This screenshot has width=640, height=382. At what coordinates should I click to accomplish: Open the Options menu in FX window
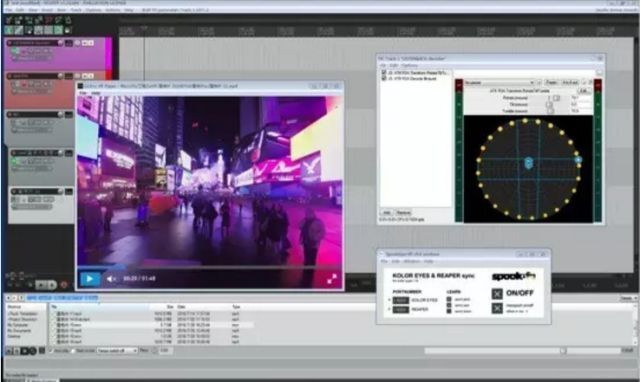click(409, 65)
